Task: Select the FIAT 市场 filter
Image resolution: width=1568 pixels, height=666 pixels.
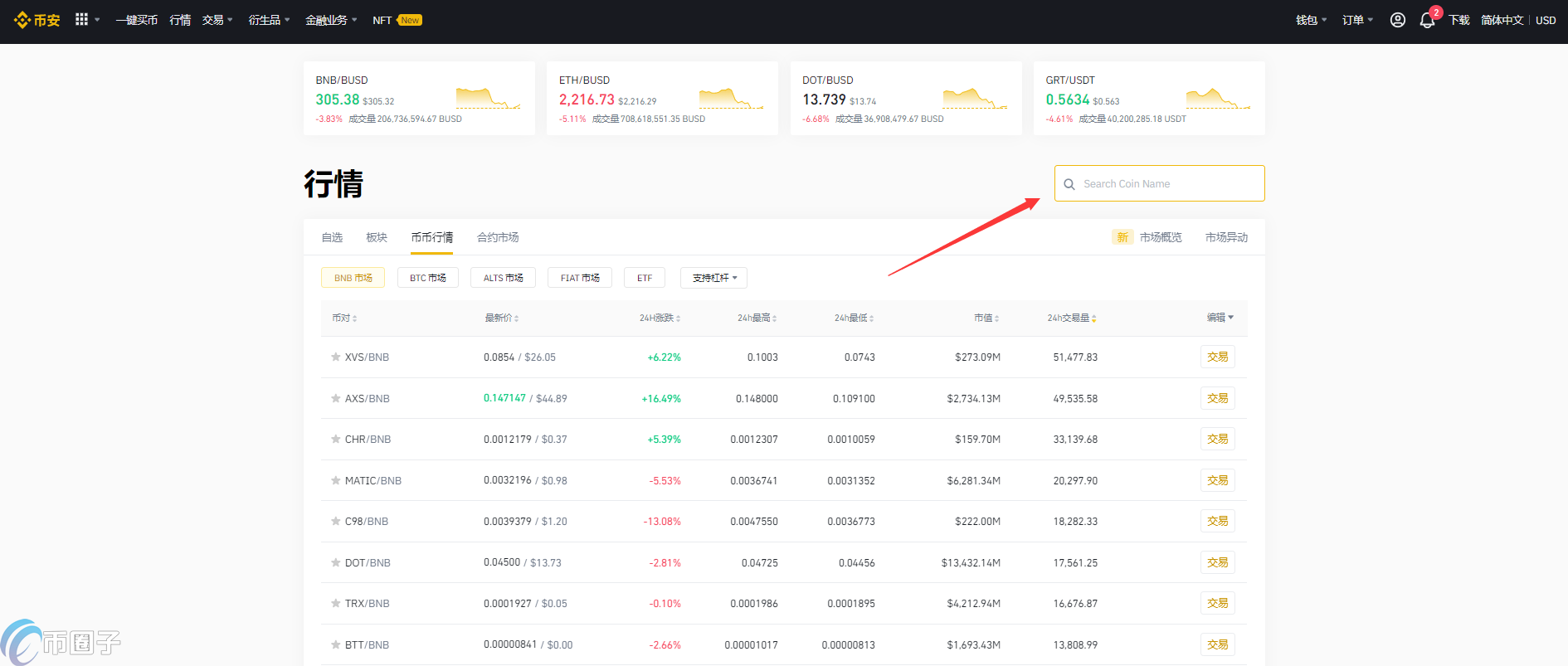Action: tap(580, 278)
